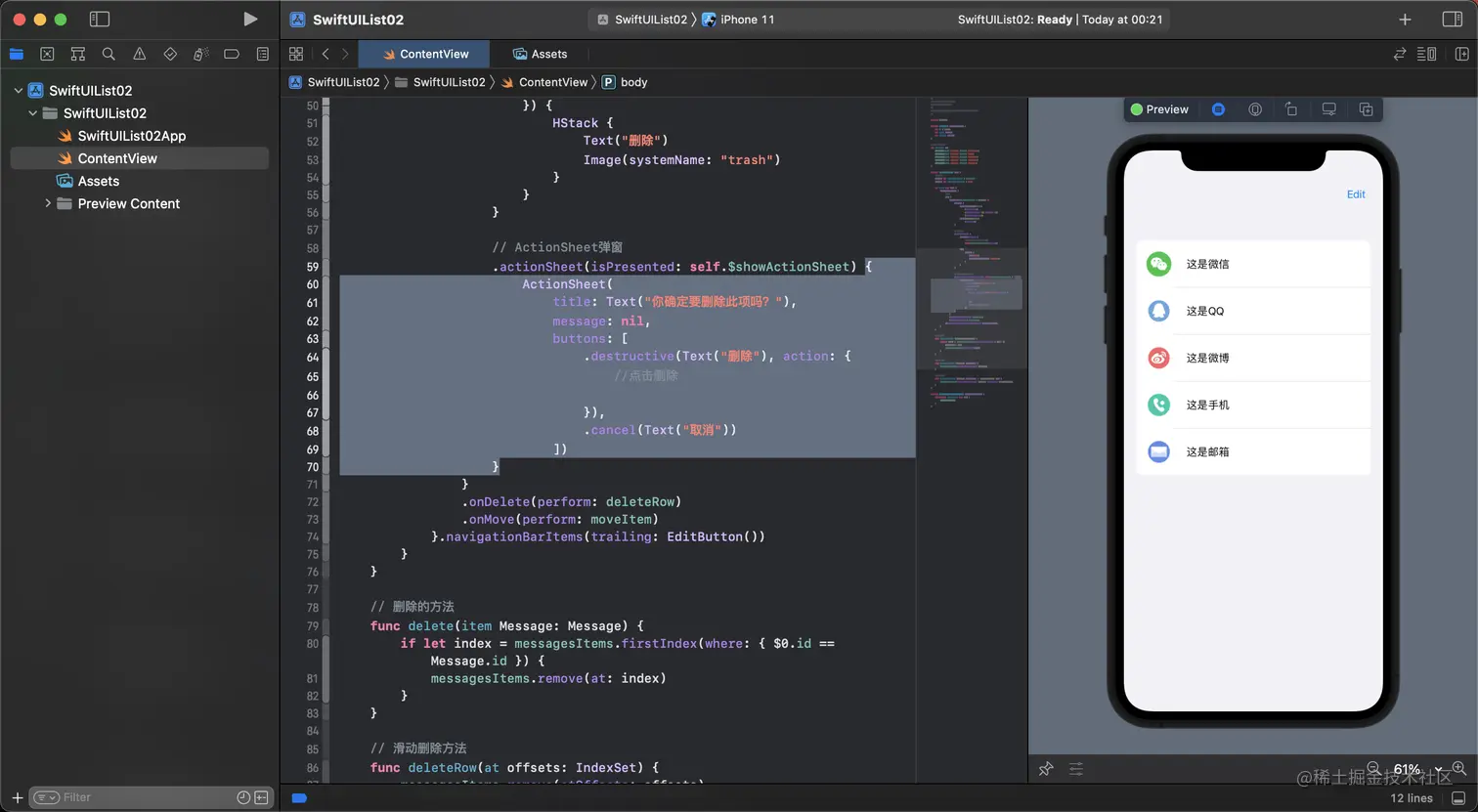Zoom out the preview canvas

pyautogui.click(x=1373, y=768)
